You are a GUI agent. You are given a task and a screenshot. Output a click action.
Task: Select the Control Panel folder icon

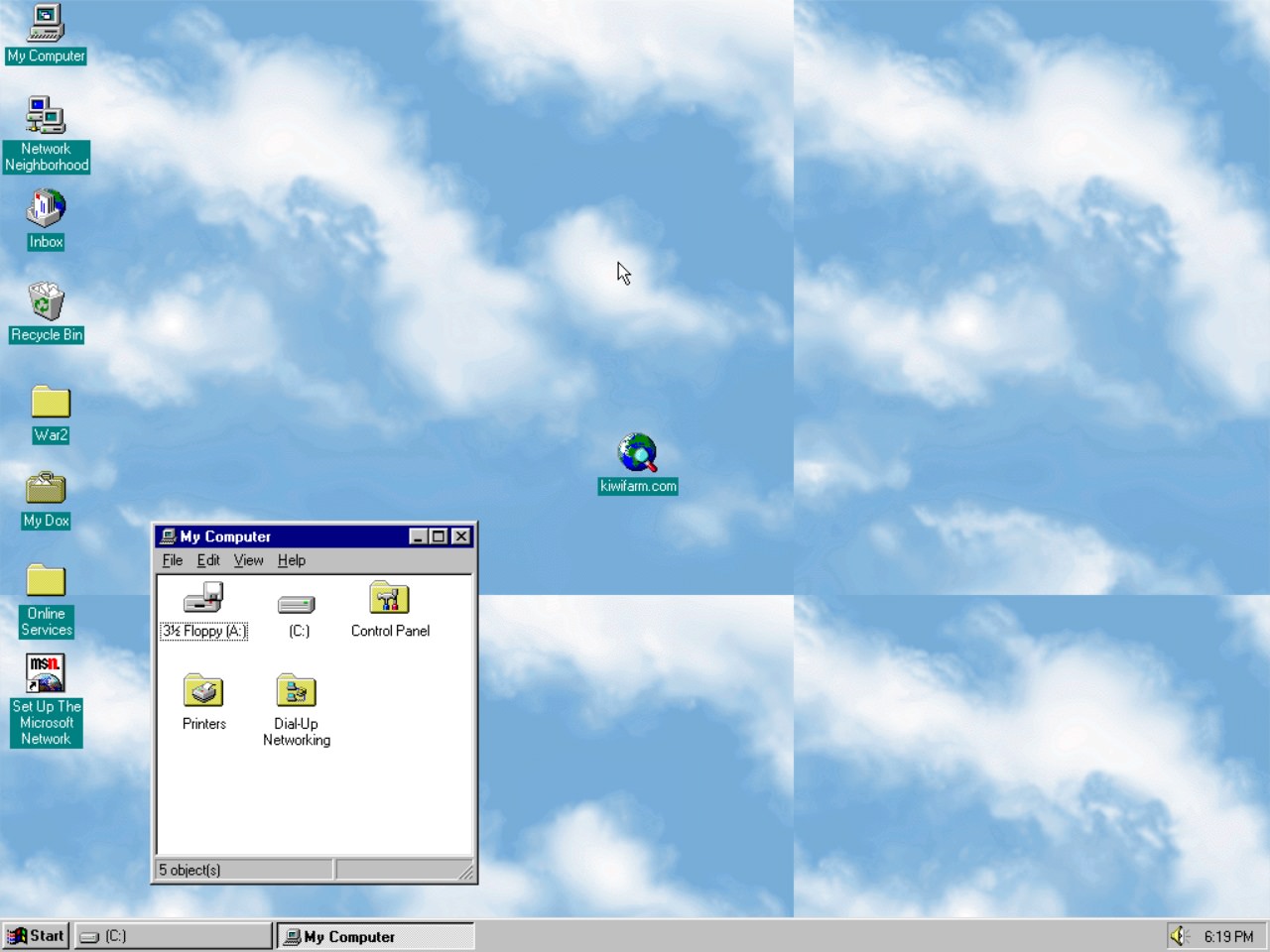[390, 599]
